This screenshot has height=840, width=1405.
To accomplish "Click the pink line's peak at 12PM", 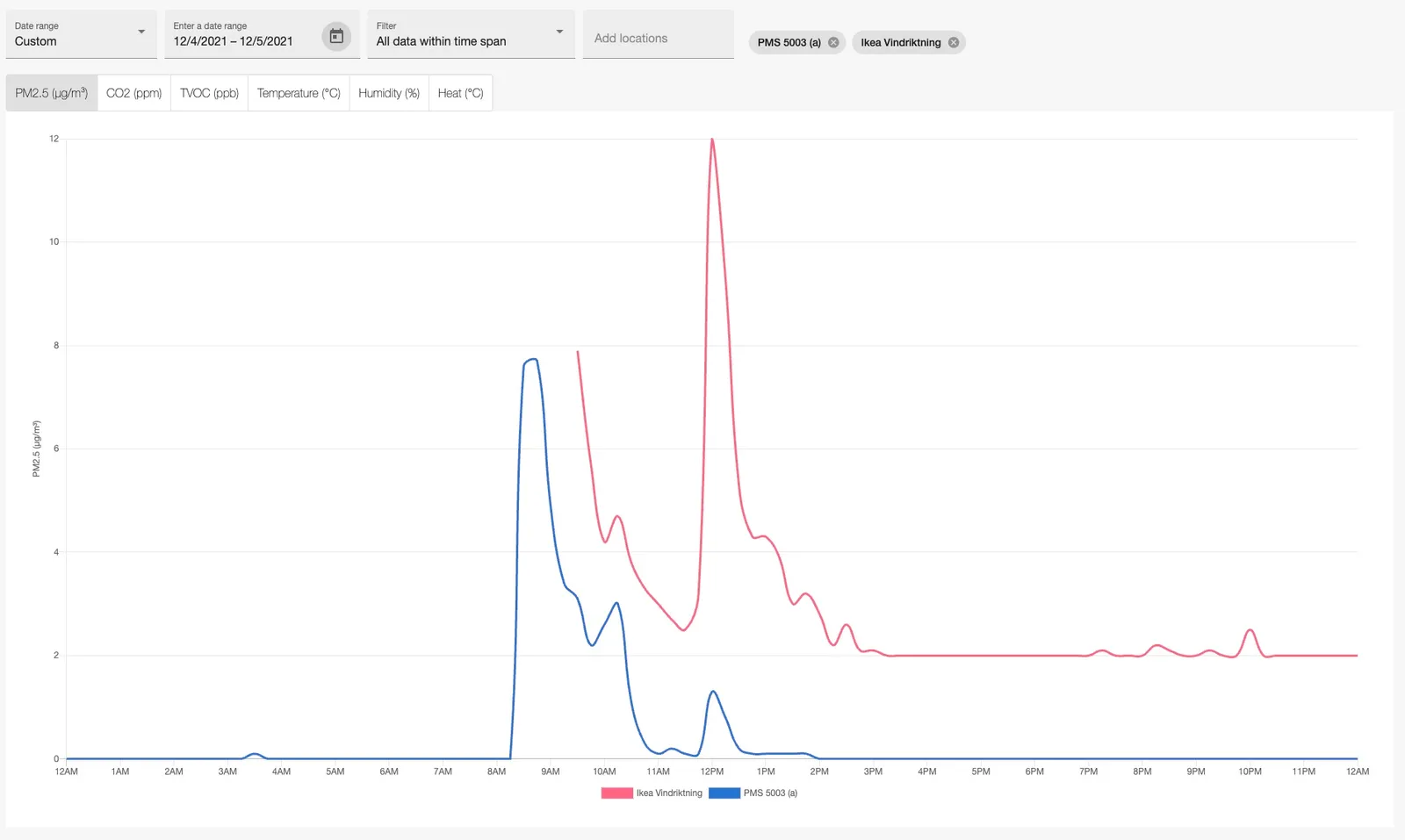I will (712, 140).
